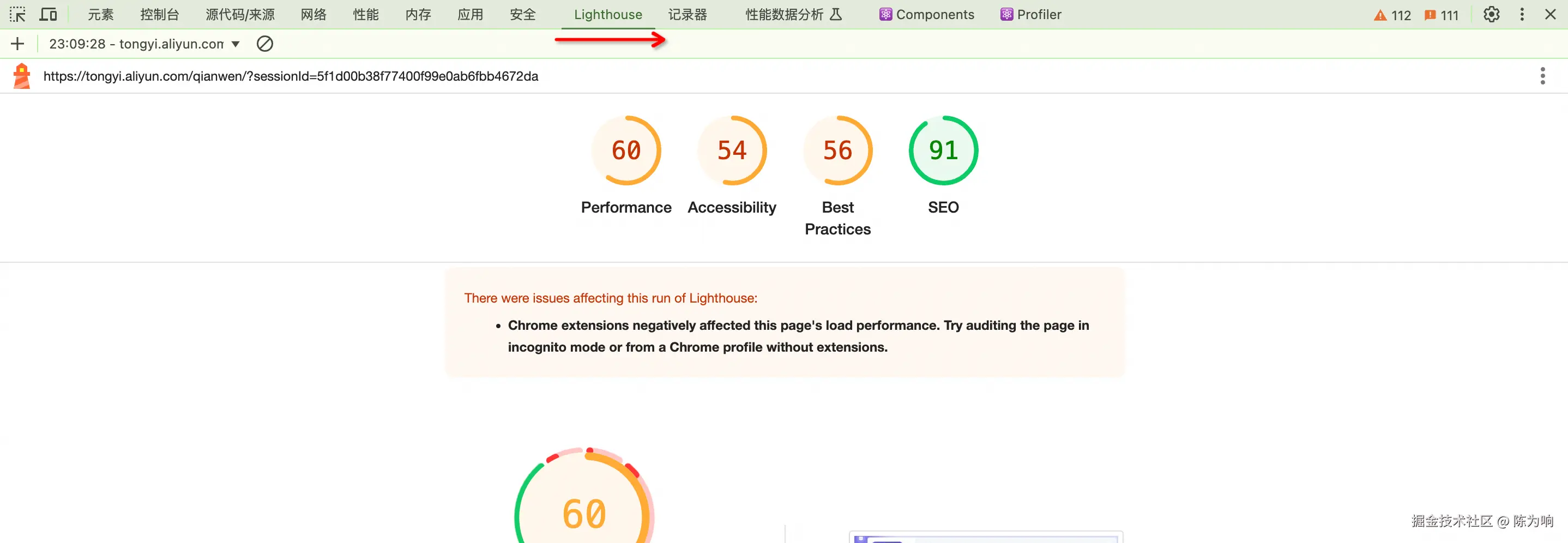Open the DevTools three-dot customize menu
Screen dimensions: 1568x543
[x=1522, y=15]
